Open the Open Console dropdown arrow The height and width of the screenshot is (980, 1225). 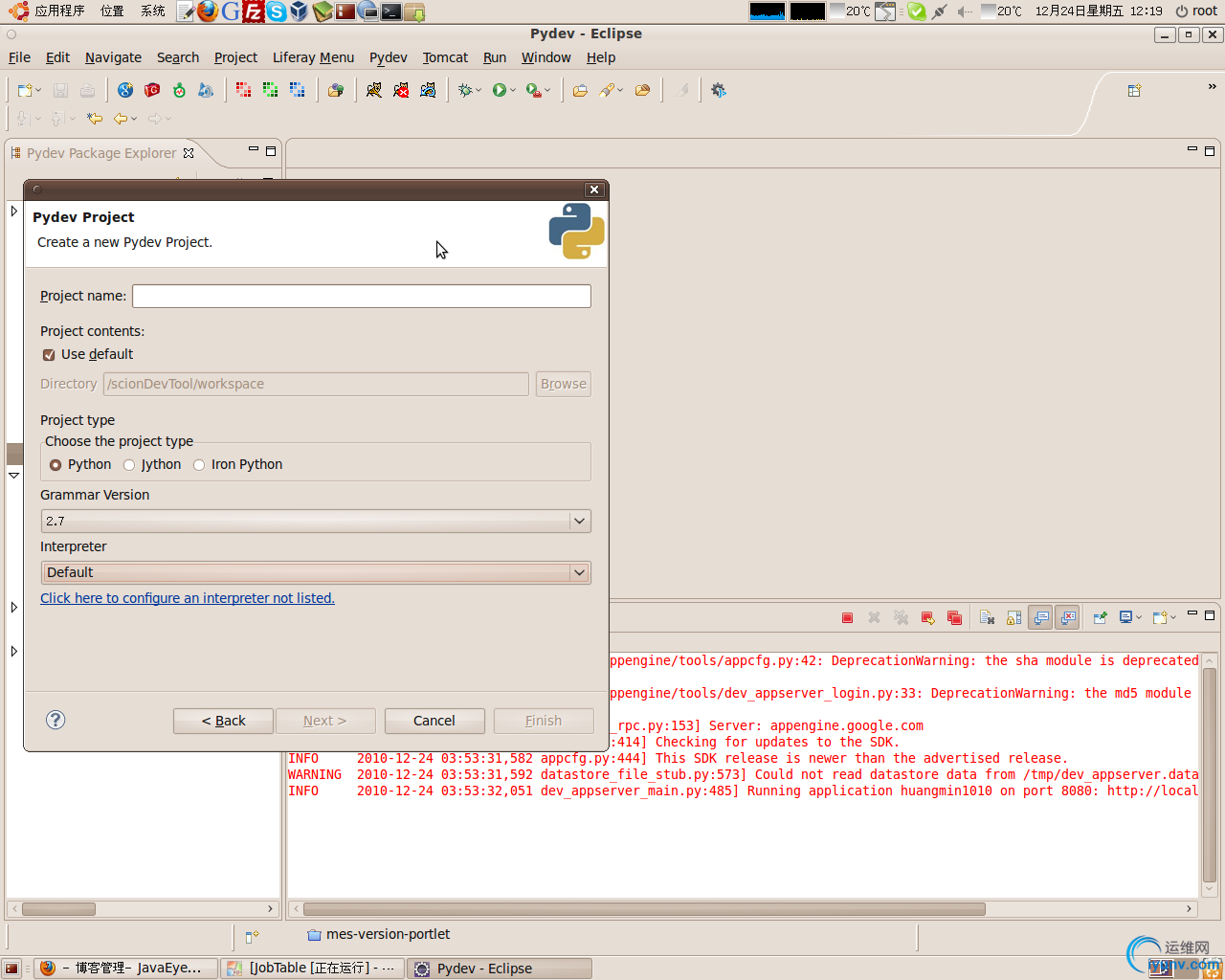click(x=1172, y=618)
